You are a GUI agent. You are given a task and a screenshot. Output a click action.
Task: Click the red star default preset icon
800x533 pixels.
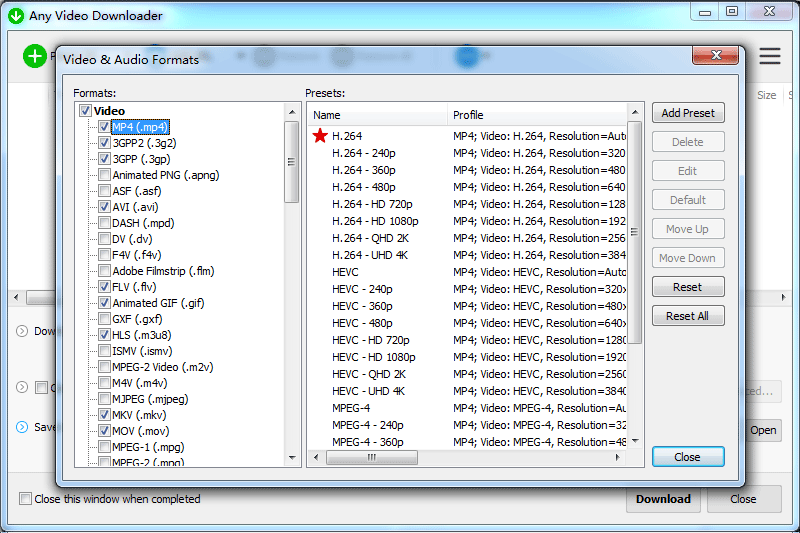(x=320, y=136)
